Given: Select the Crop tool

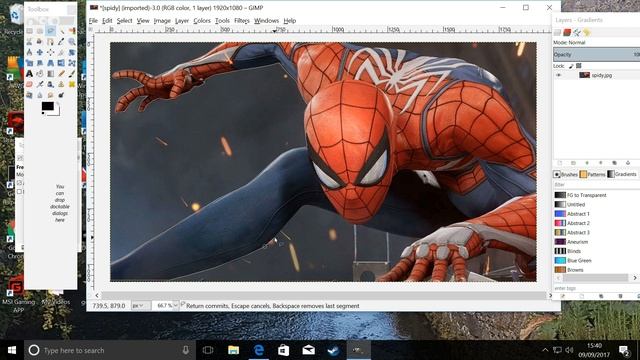Looking at the screenshot, I should point(61,52).
